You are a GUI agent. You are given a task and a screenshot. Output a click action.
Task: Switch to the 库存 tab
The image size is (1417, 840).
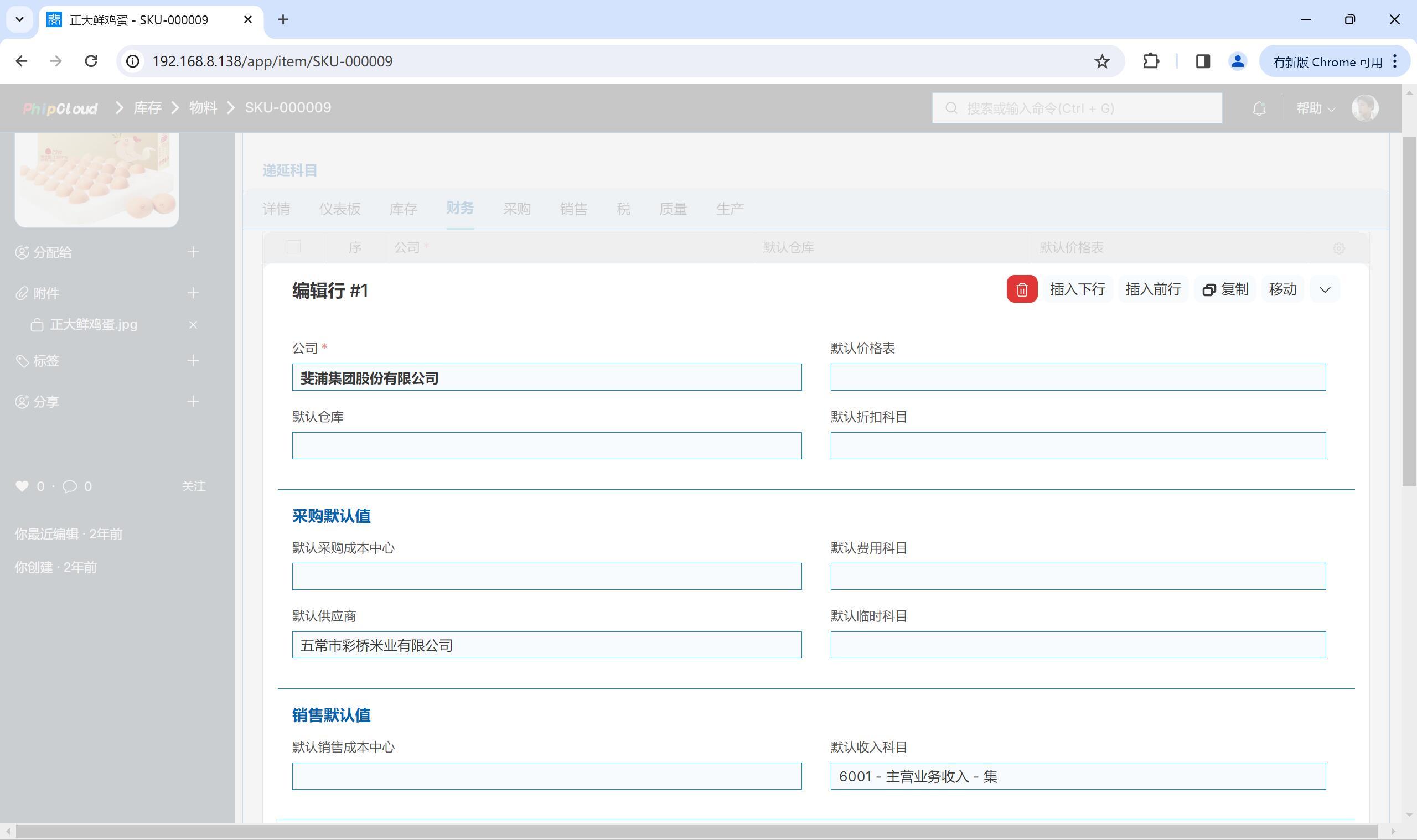pyautogui.click(x=403, y=209)
